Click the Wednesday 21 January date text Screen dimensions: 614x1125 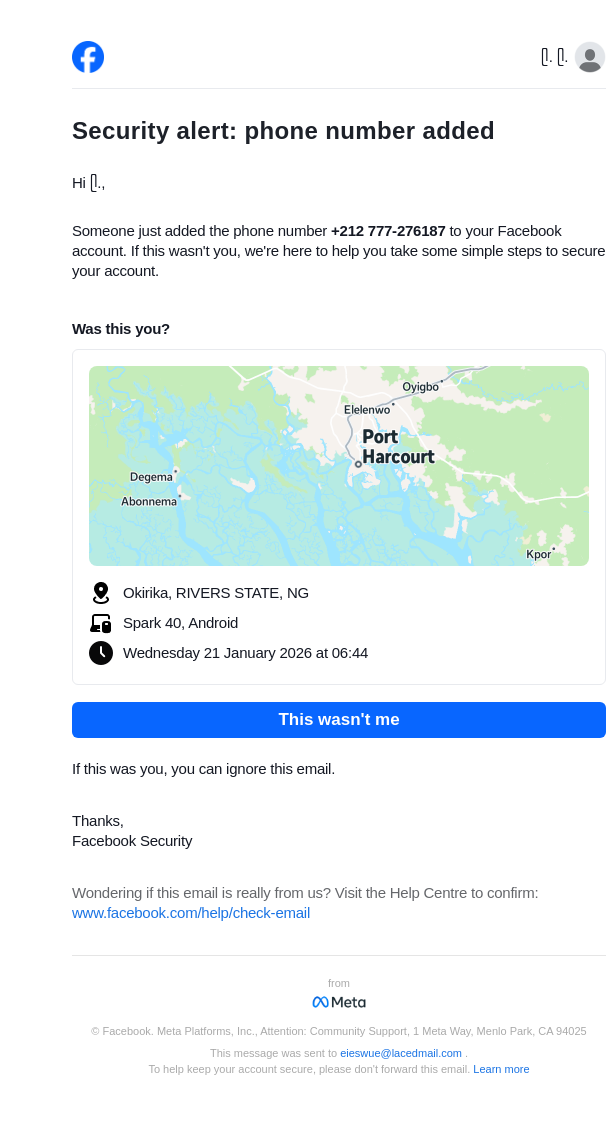pyautogui.click(x=245, y=653)
